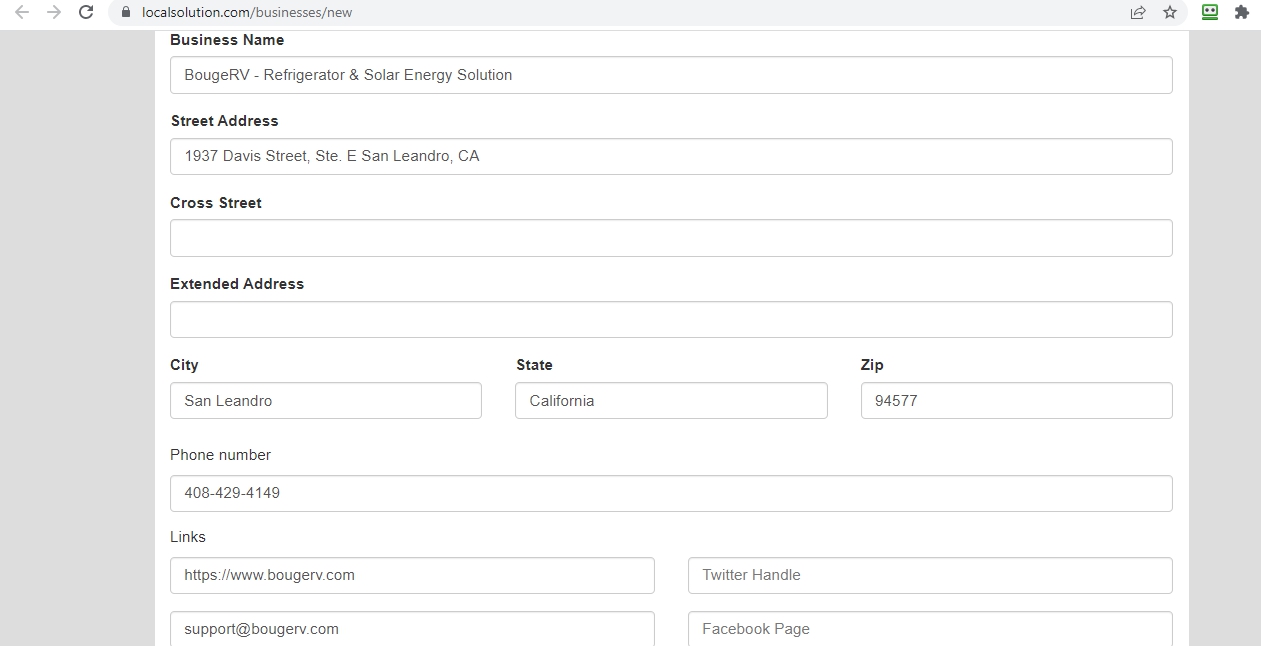Click the City field with San Leandro

pos(326,401)
